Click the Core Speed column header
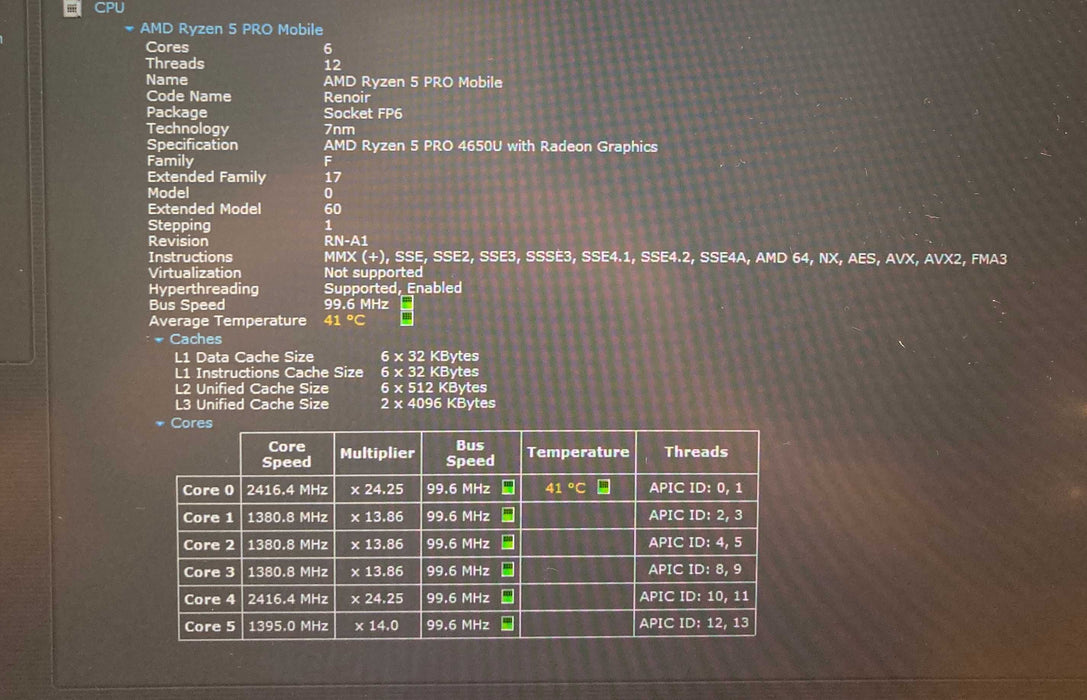 287,454
